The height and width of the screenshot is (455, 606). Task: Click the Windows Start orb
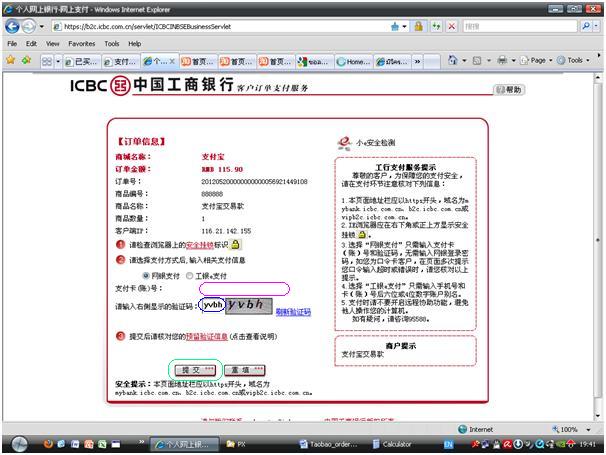point(19,444)
